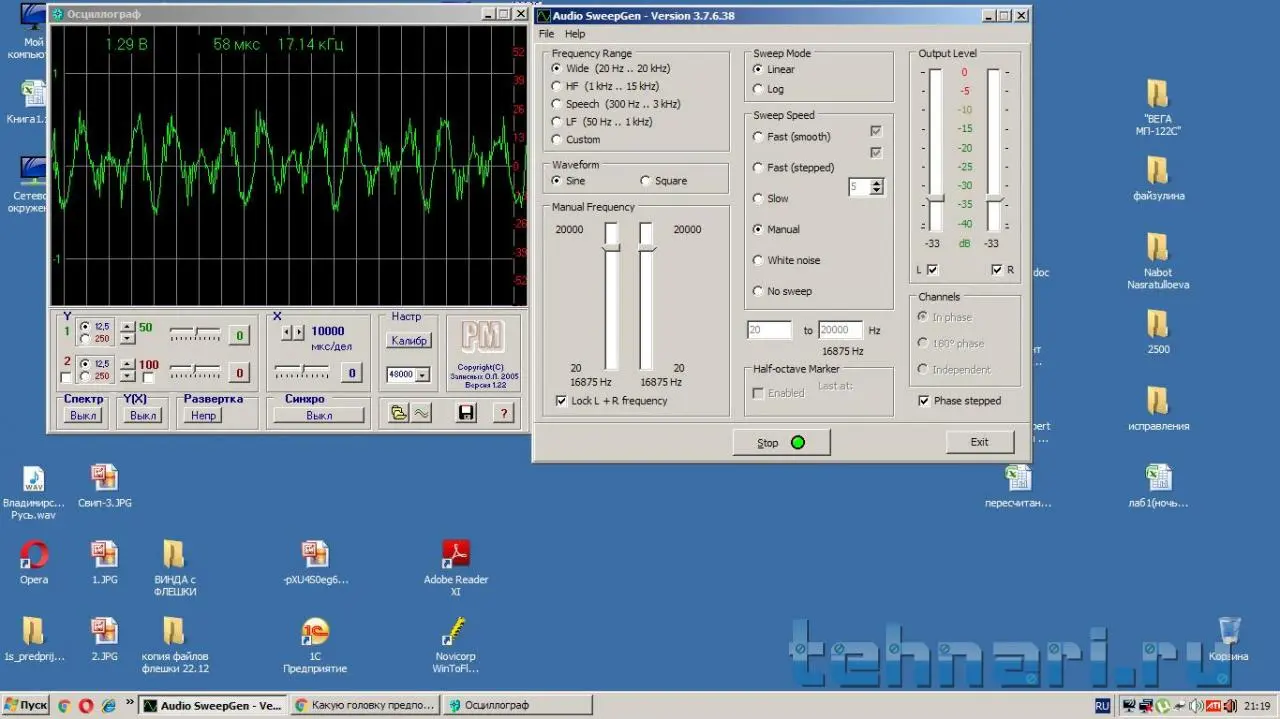Increase sweep speed stepper value from 5

[877, 183]
